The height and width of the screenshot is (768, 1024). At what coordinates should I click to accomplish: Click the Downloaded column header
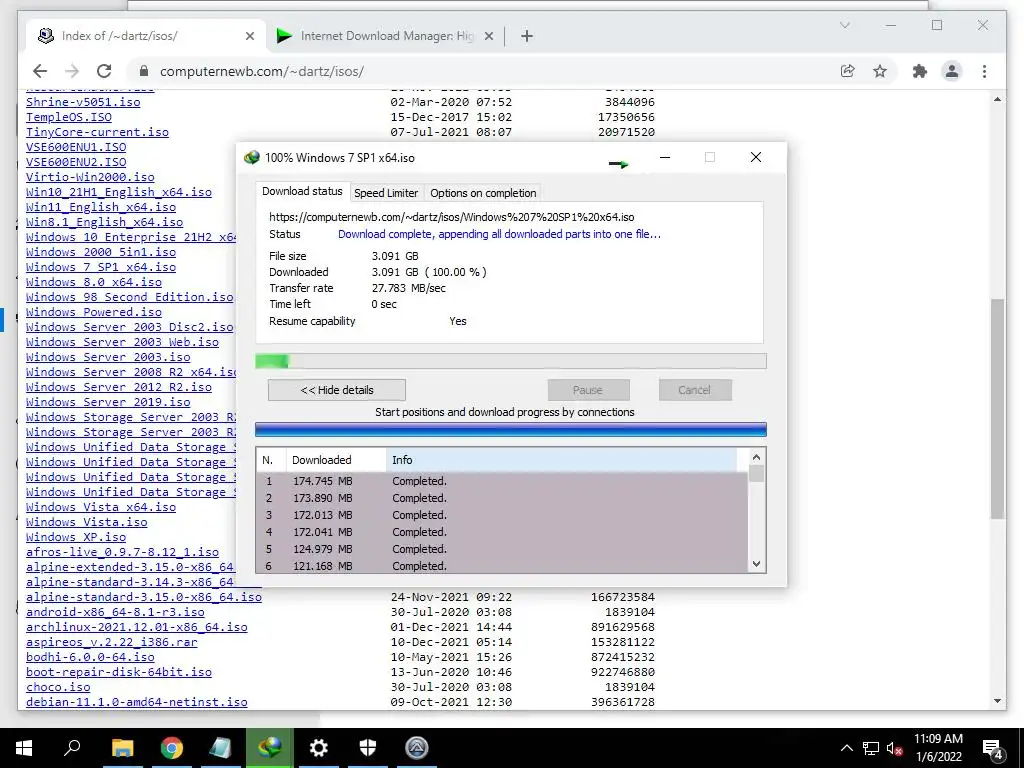tap(336, 460)
